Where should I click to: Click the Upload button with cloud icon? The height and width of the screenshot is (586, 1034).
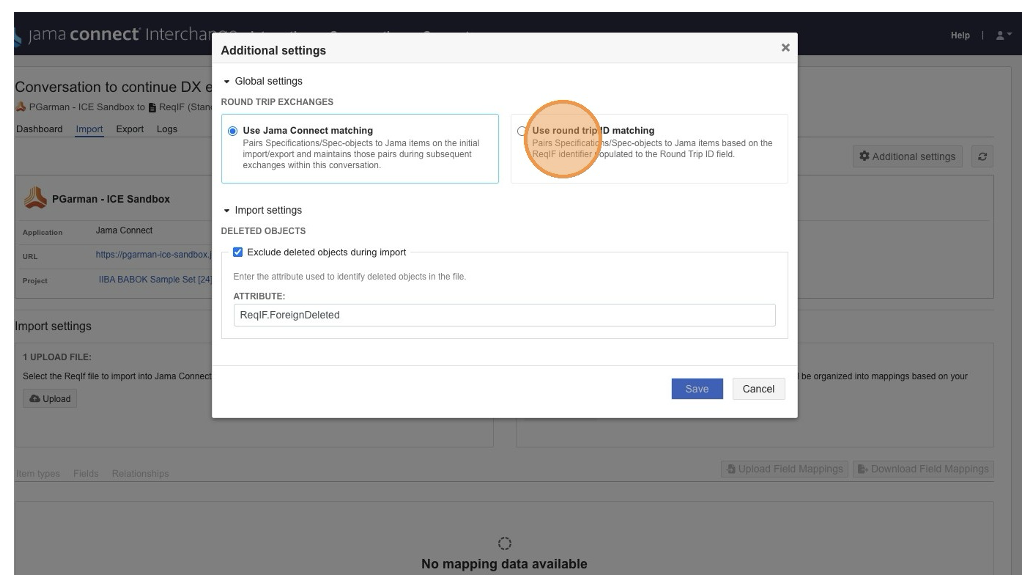tap(50, 399)
